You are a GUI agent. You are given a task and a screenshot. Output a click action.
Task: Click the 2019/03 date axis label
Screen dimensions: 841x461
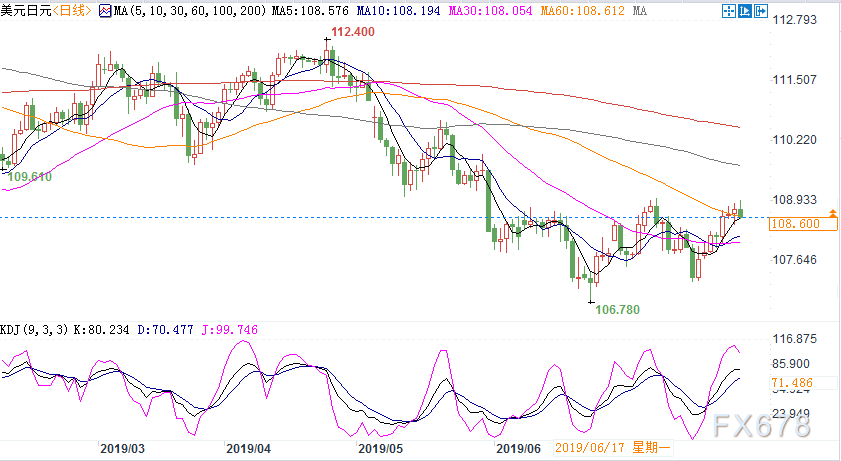click(x=122, y=449)
